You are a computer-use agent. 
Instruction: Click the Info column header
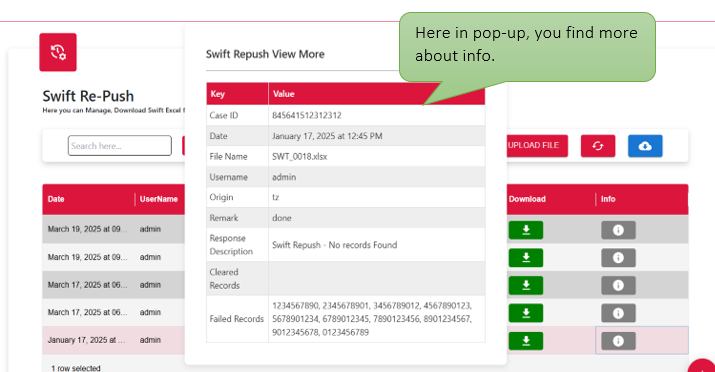pyautogui.click(x=608, y=199)
